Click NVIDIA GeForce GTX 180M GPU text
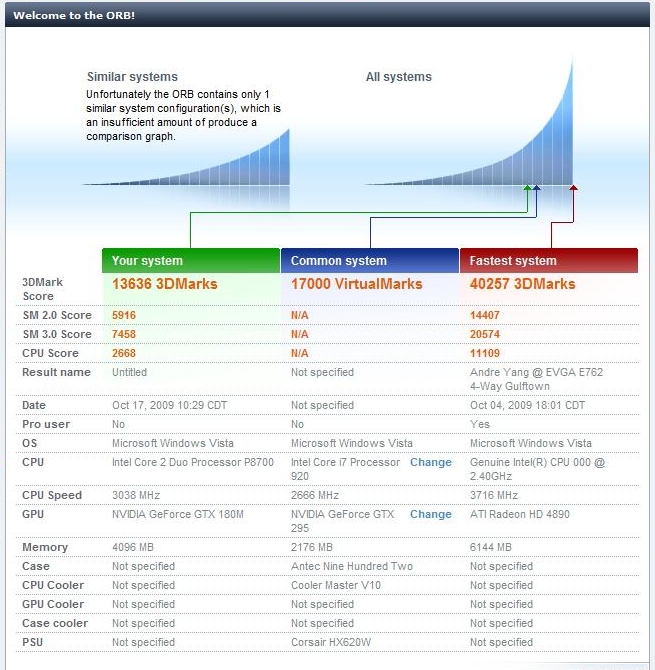Image resolution: width=655 pixels, height=670 pixels. click(x=178, y=514)
